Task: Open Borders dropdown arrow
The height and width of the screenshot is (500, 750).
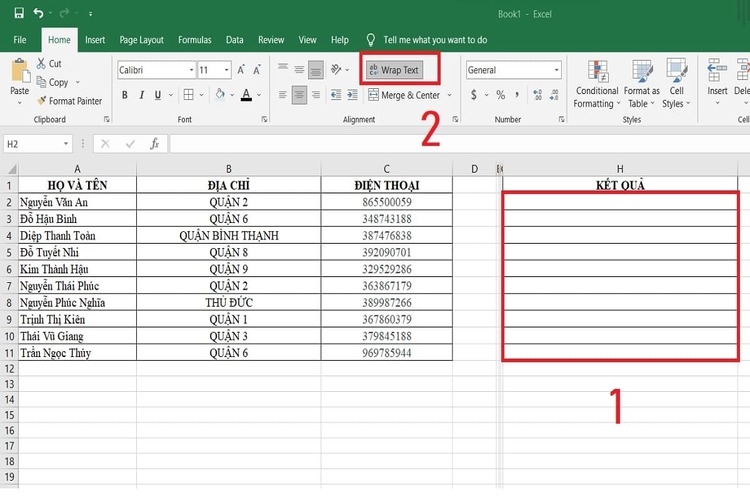Action: pyautogui.click(x=201, y=95)
